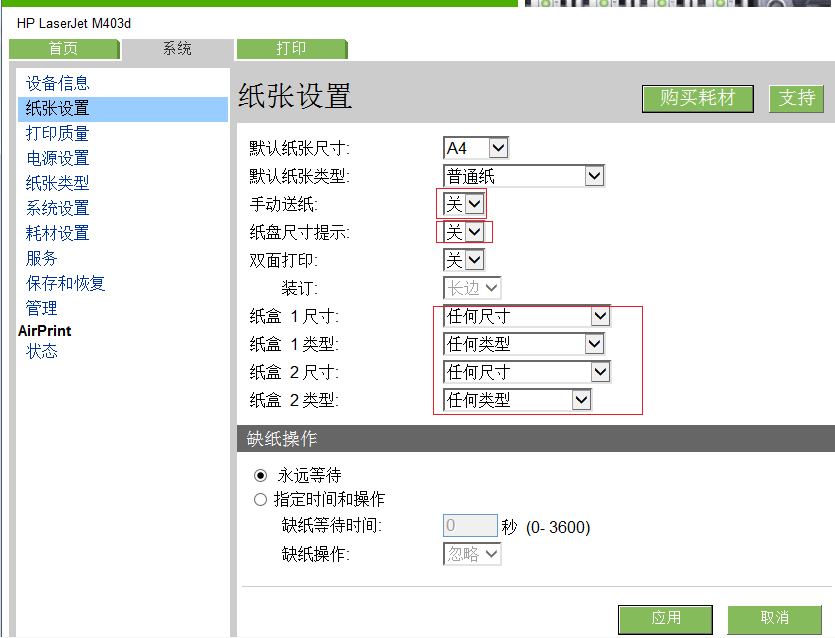
Task: Click the 应用 button
Action: pyautogui.click(x=665, y=618)
